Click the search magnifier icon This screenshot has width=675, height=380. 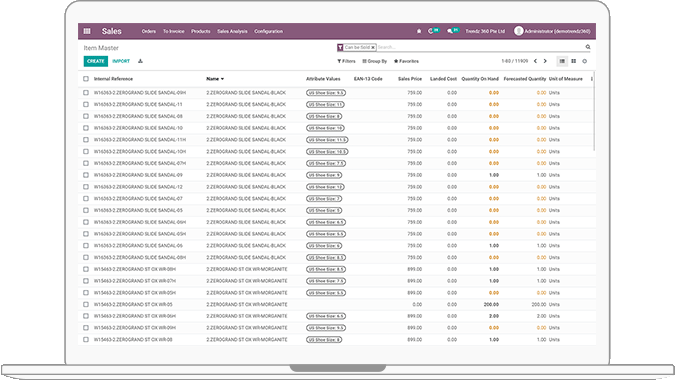pos(588,47)
